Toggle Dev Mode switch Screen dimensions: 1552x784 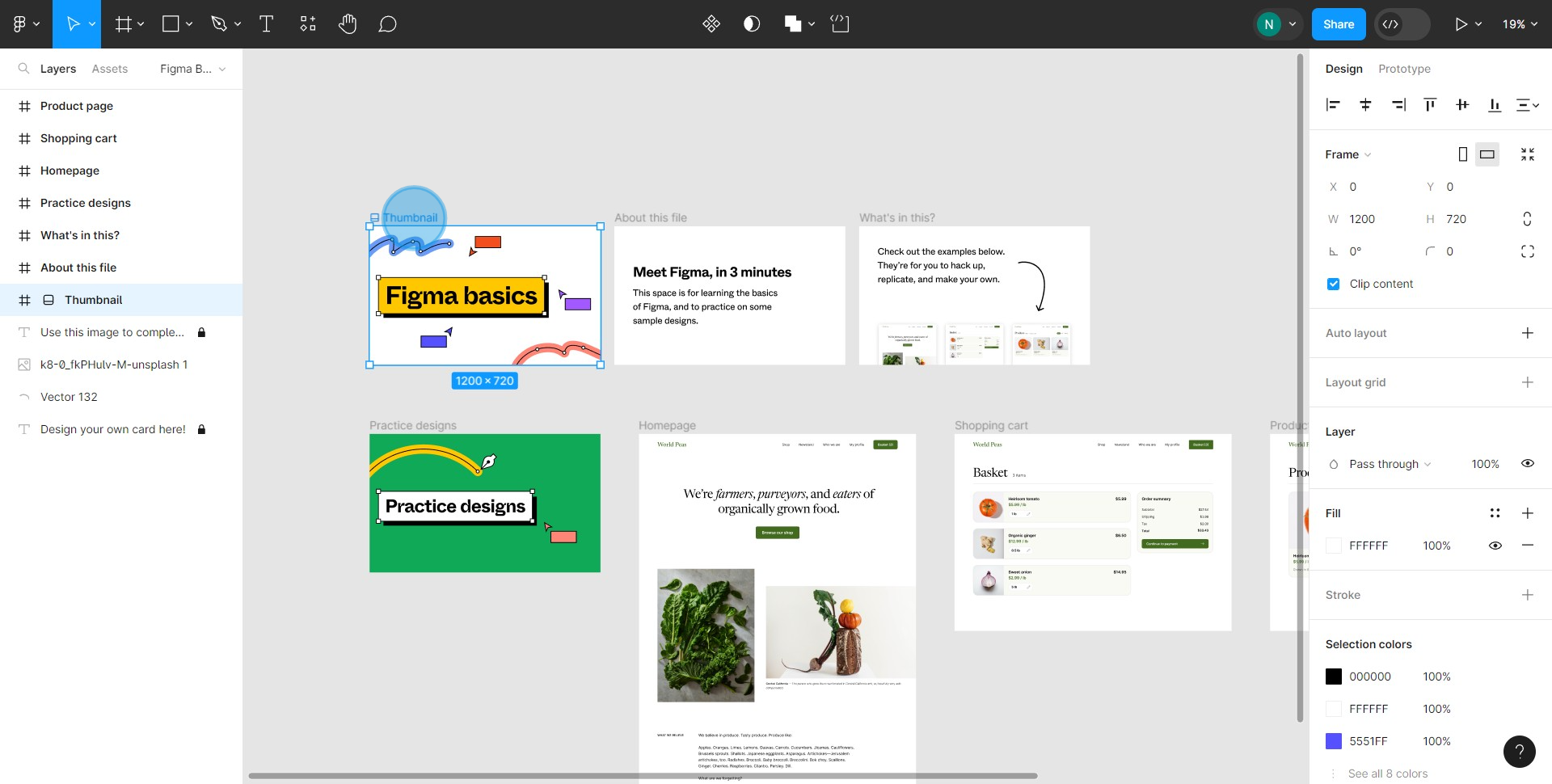[1402, 24]
